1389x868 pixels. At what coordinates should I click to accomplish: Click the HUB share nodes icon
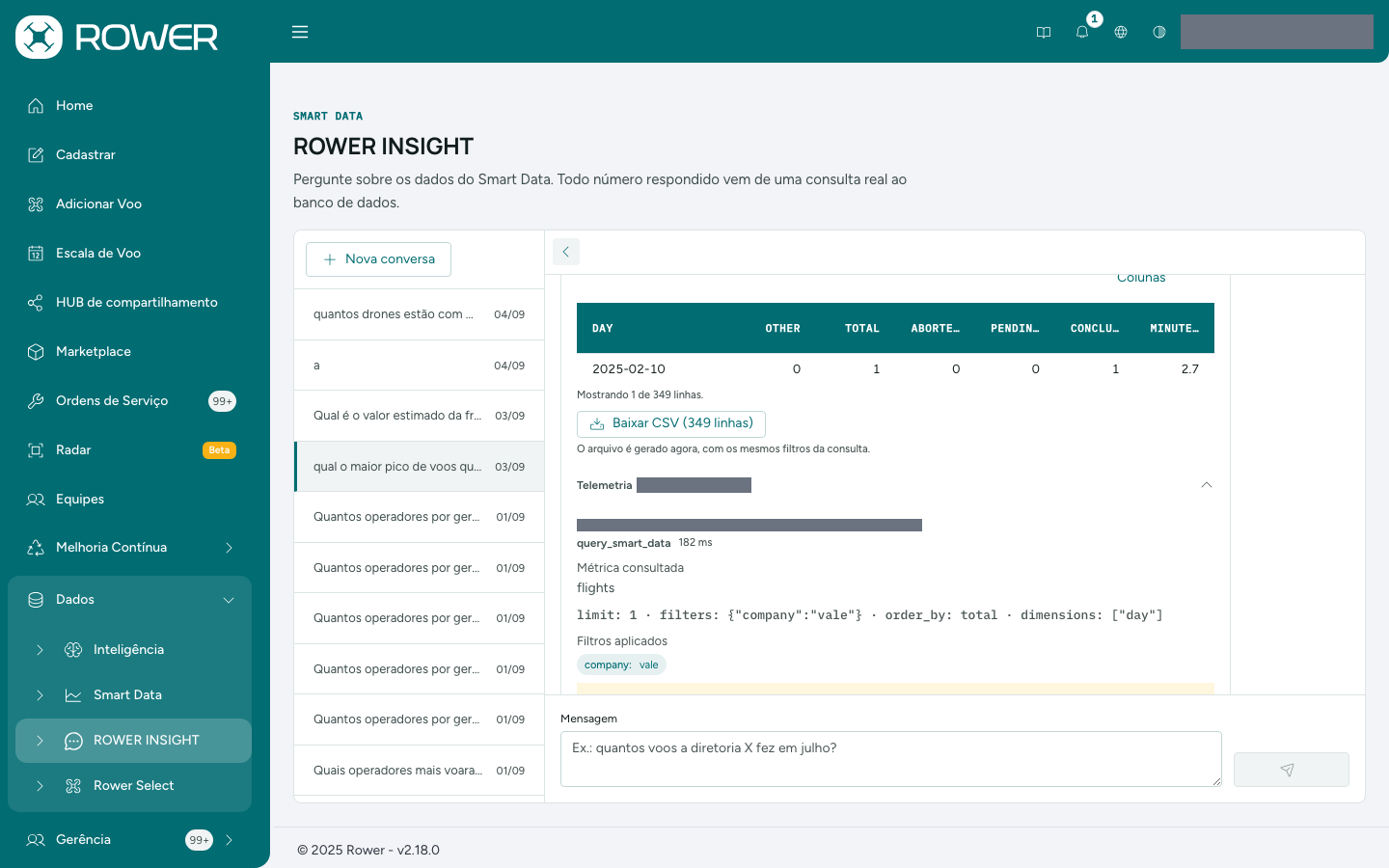pos(36,302)
